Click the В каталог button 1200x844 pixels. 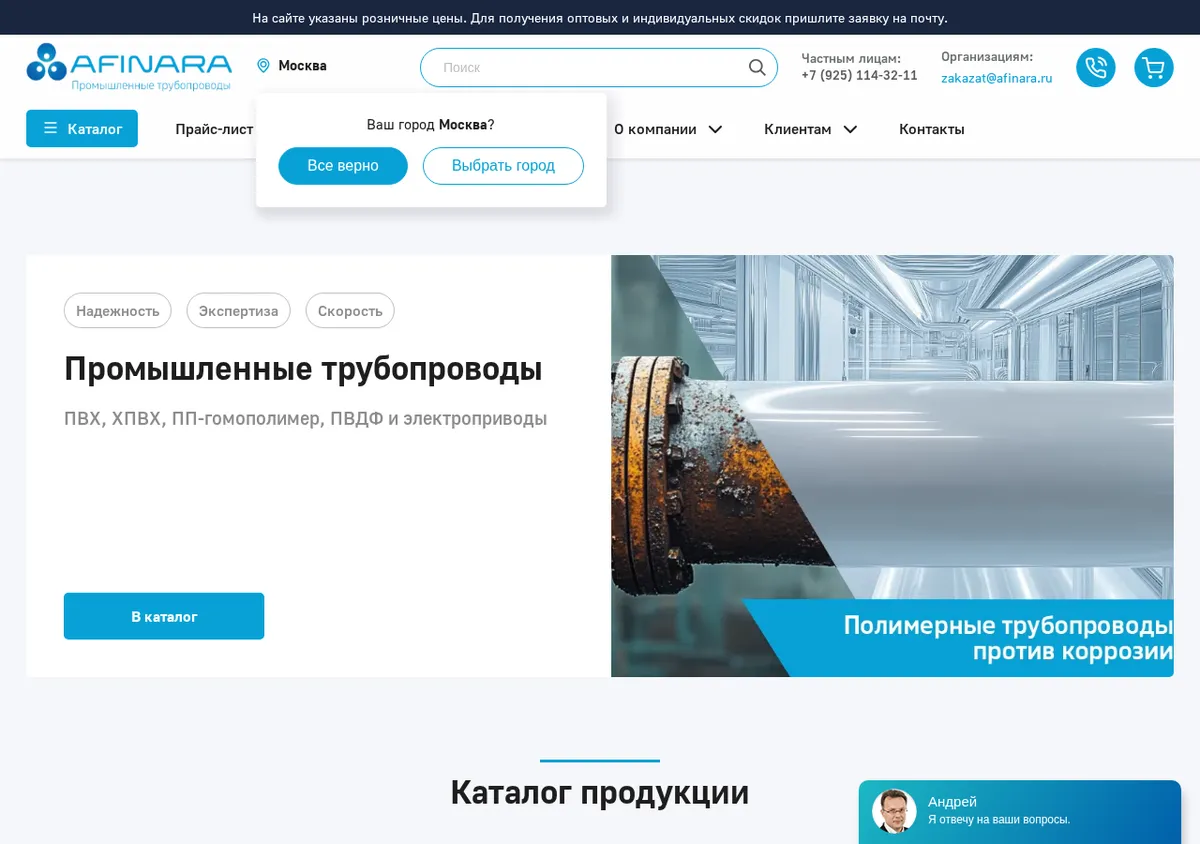click(164, 616)
